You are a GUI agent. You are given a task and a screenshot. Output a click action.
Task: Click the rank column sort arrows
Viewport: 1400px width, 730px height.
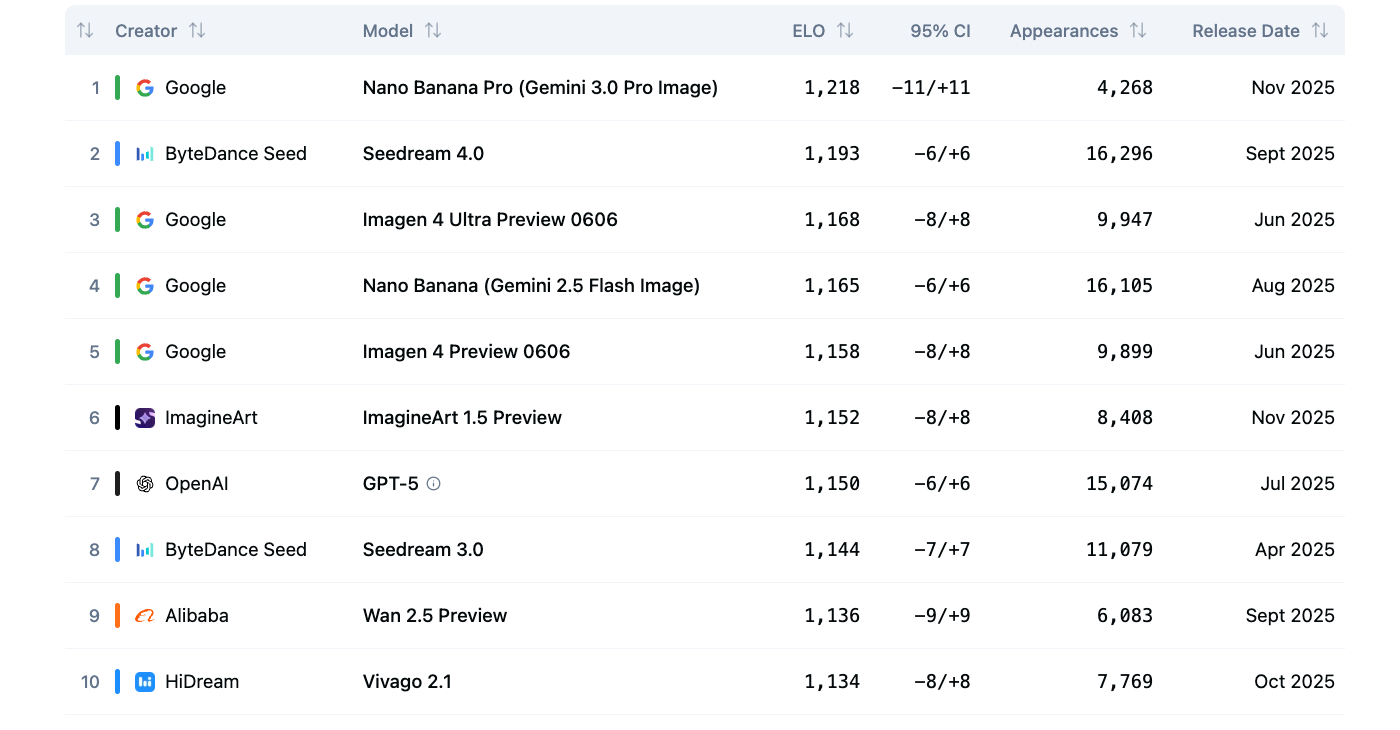(85, 31)
